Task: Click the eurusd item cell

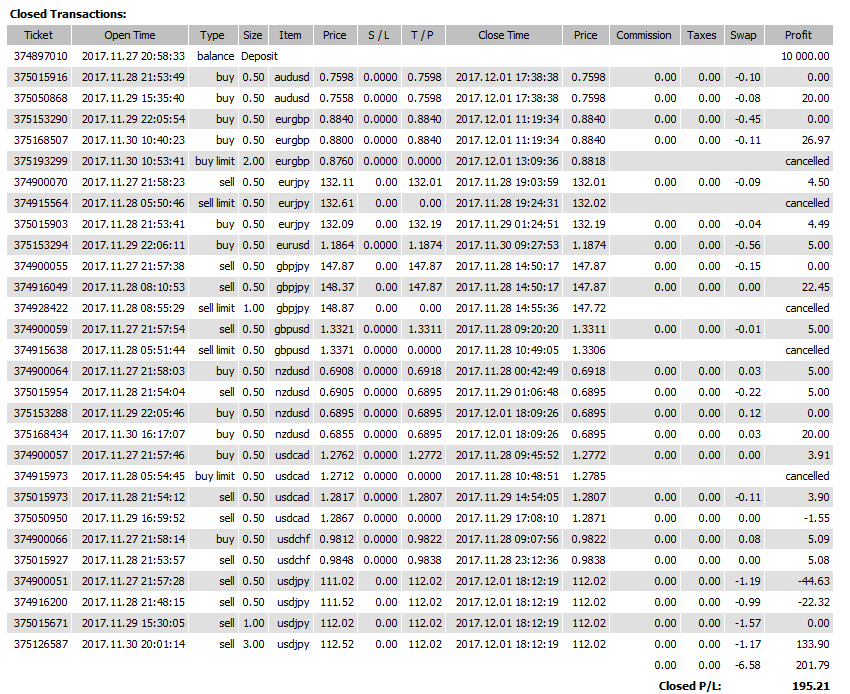Action: (293, 246)
